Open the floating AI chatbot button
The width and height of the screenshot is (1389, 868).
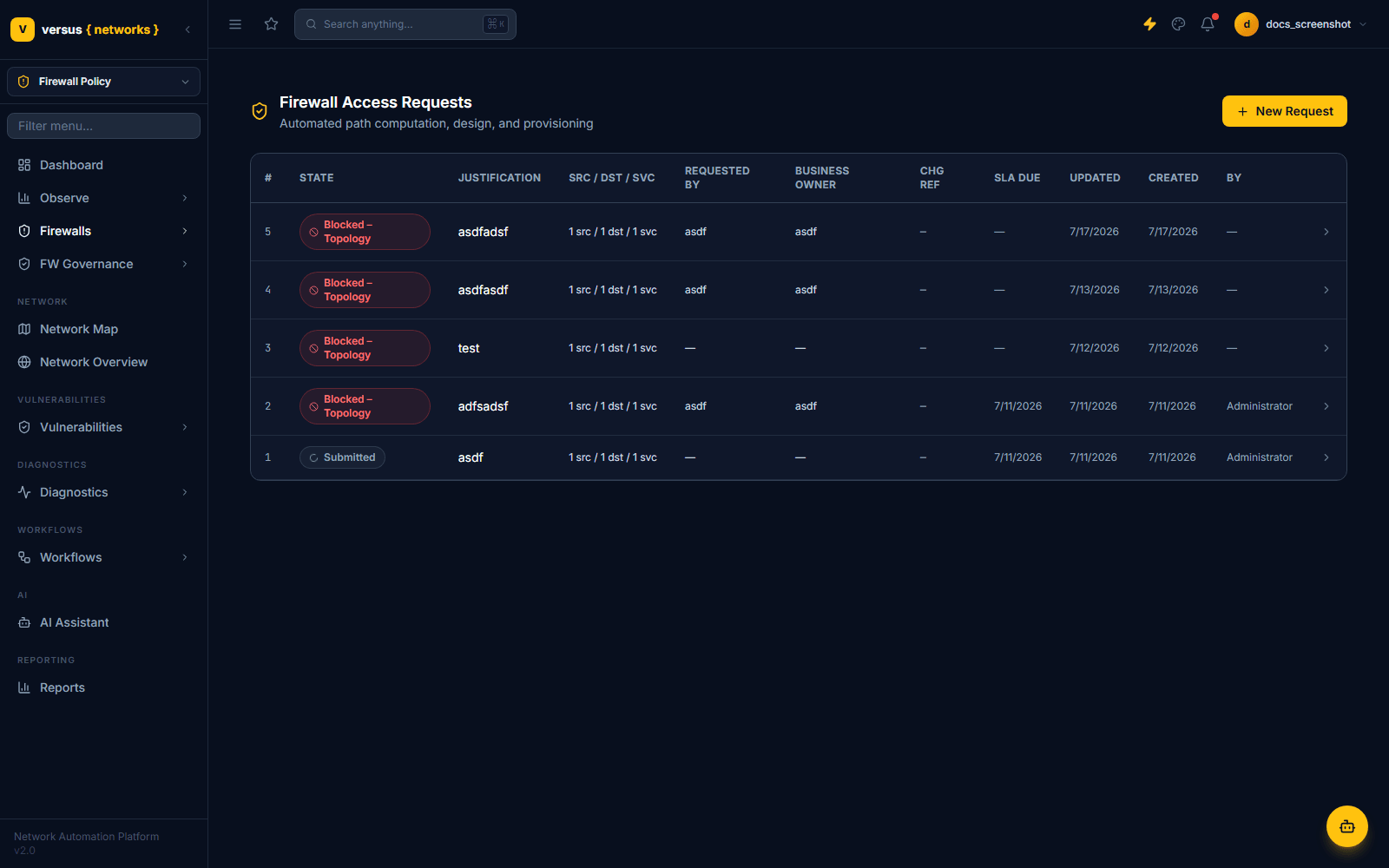click(x=1347, y=826)
